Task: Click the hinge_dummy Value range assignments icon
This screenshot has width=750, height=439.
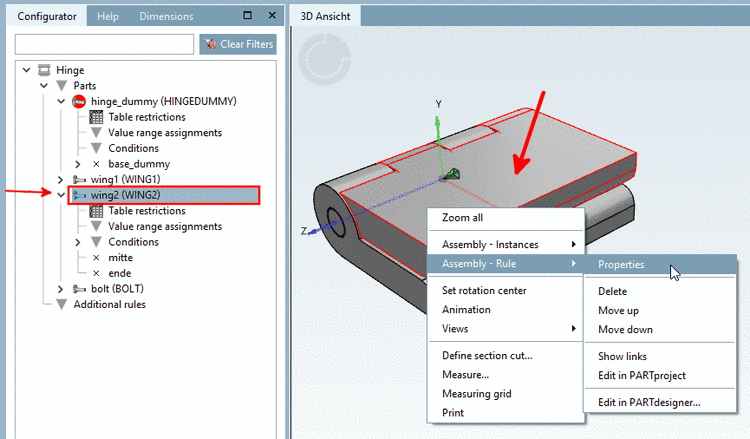Action: [x=96, y=132]
